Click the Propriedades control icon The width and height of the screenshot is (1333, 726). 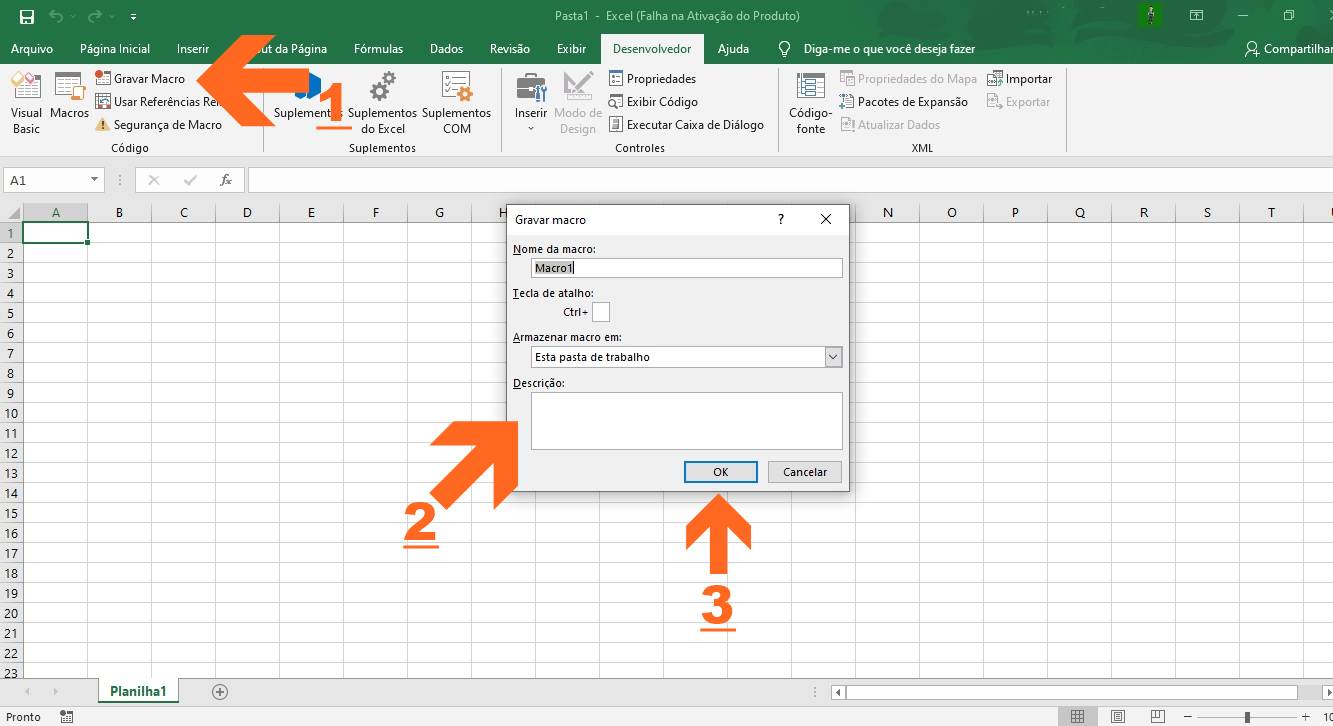pyautogui.click(x=652, y=78)
